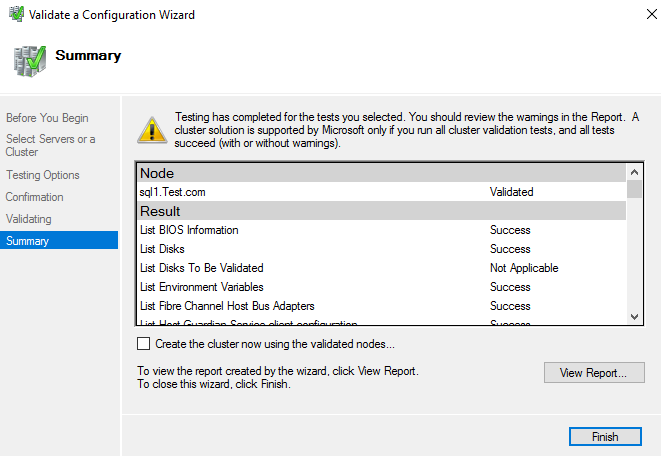Click the results list scrollbar thumb
The width and height of the screenshot is (661, 456).
point(634,189)
